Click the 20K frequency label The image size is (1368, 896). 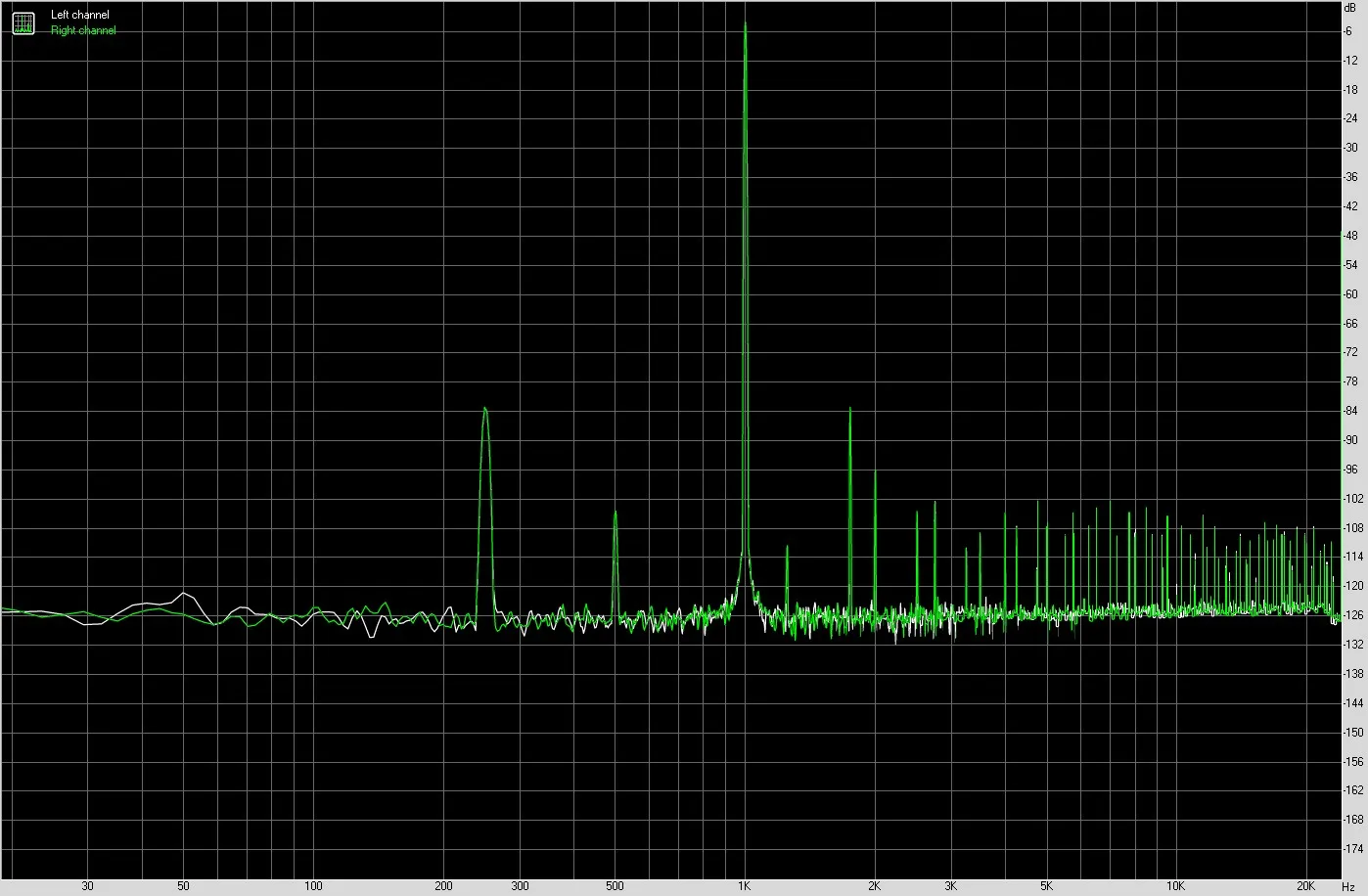tap(1306, 886)
